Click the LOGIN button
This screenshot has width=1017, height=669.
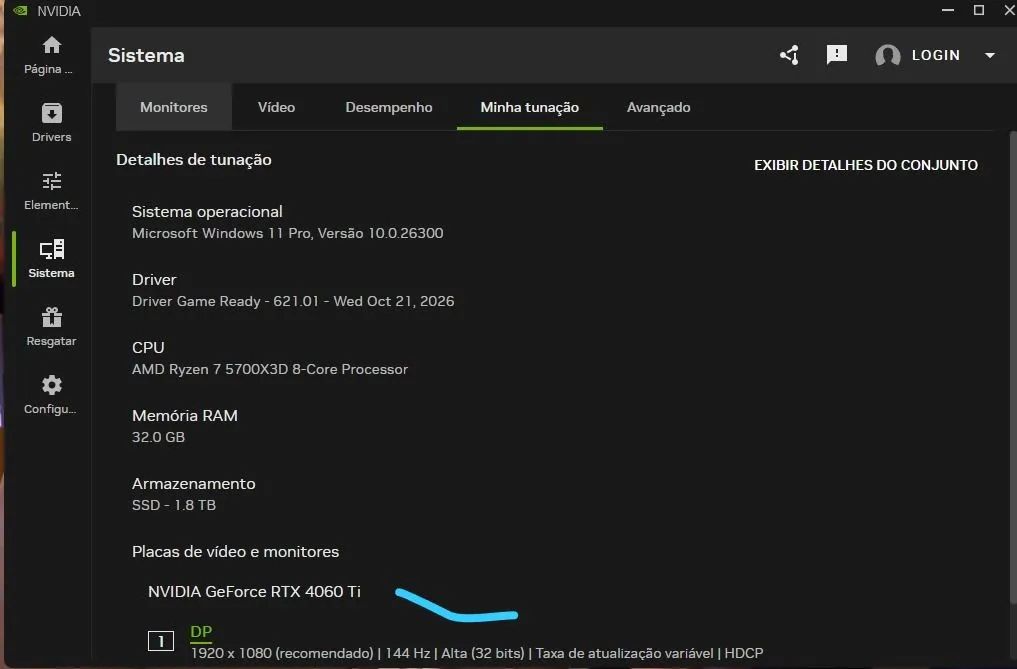[935, 56]
